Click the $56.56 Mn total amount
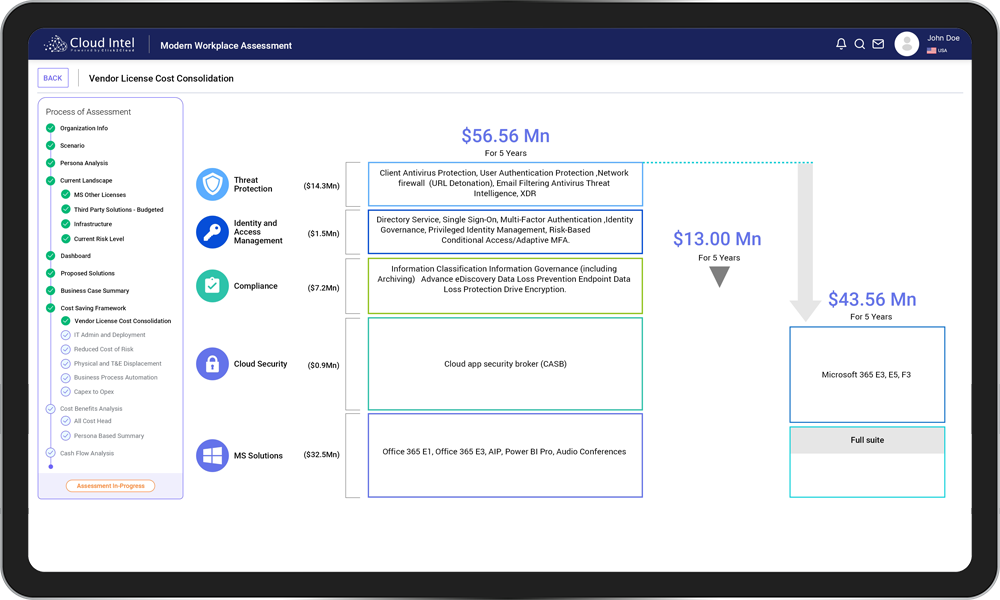Screen dimensions: 1000x600 [505, 136]
